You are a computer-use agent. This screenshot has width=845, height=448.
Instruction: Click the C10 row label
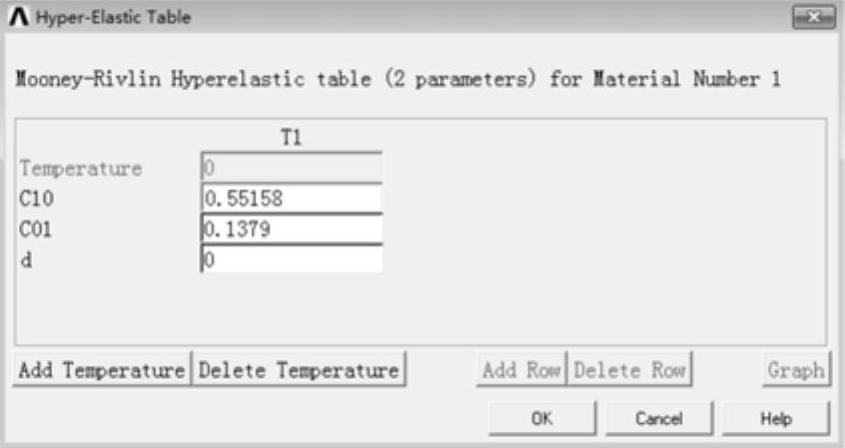click(37, 199)
